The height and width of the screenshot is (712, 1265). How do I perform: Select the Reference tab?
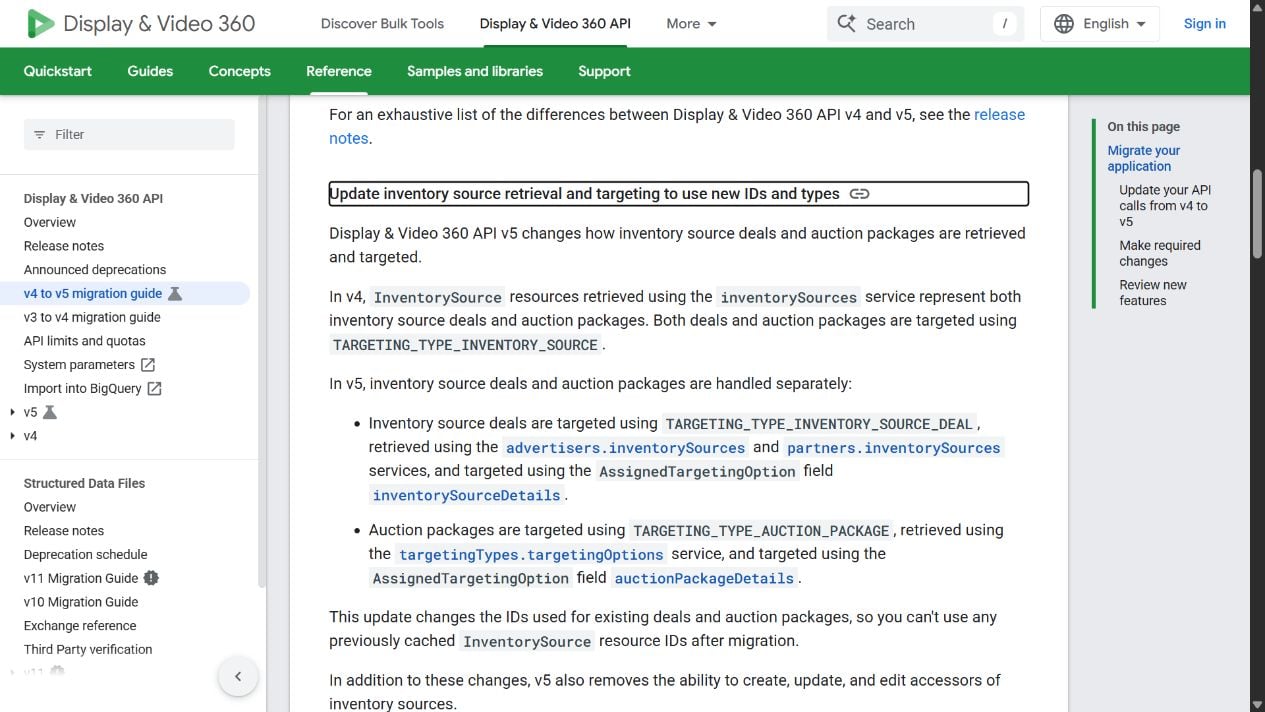[339, 71]
